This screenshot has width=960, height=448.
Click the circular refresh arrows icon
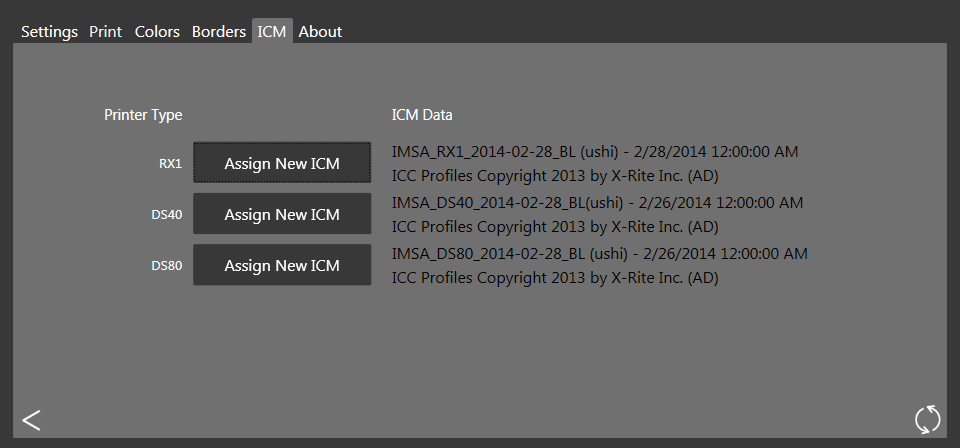click(928, 419)
